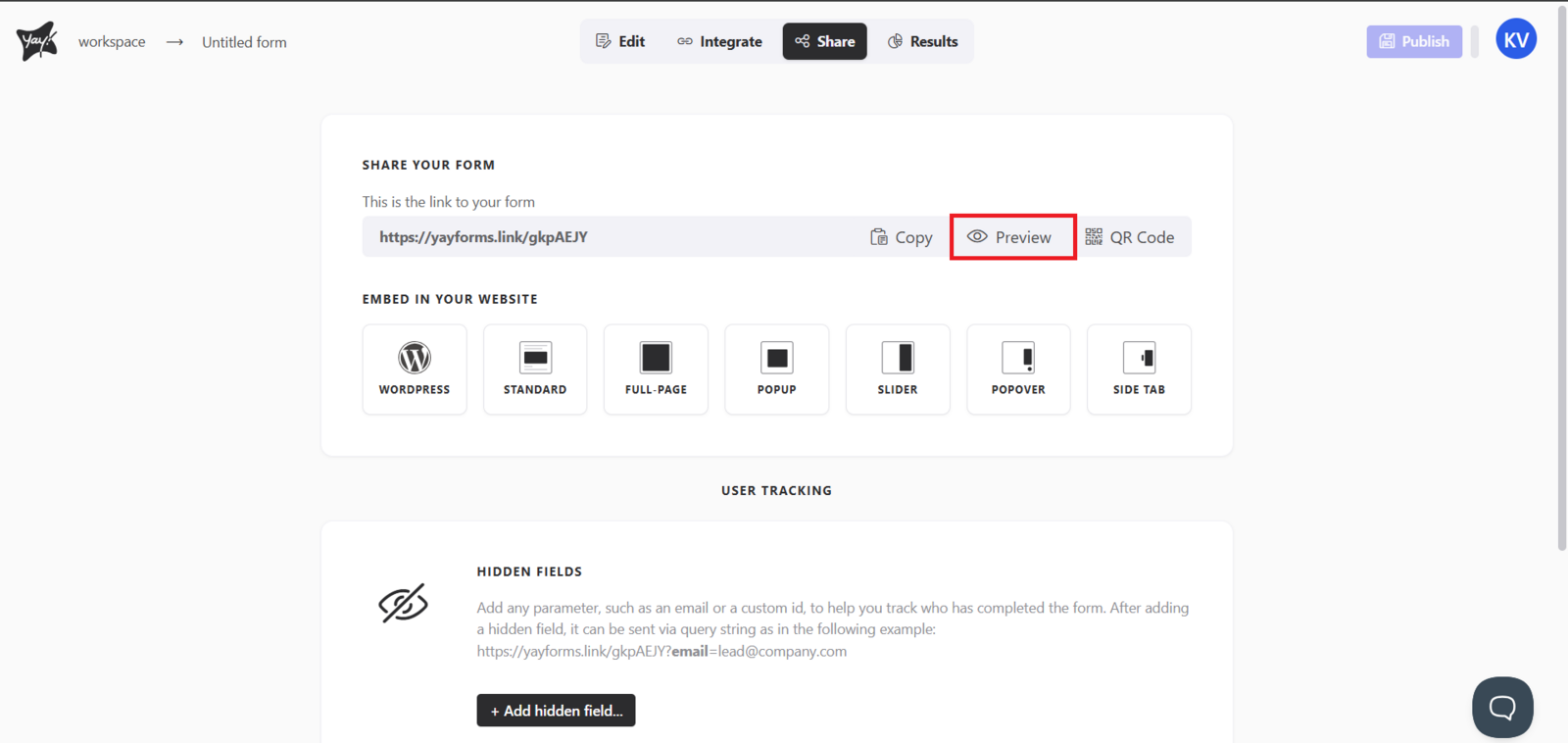Go to the Results tab
The image size is (1568, 743).
click(922, 41)
